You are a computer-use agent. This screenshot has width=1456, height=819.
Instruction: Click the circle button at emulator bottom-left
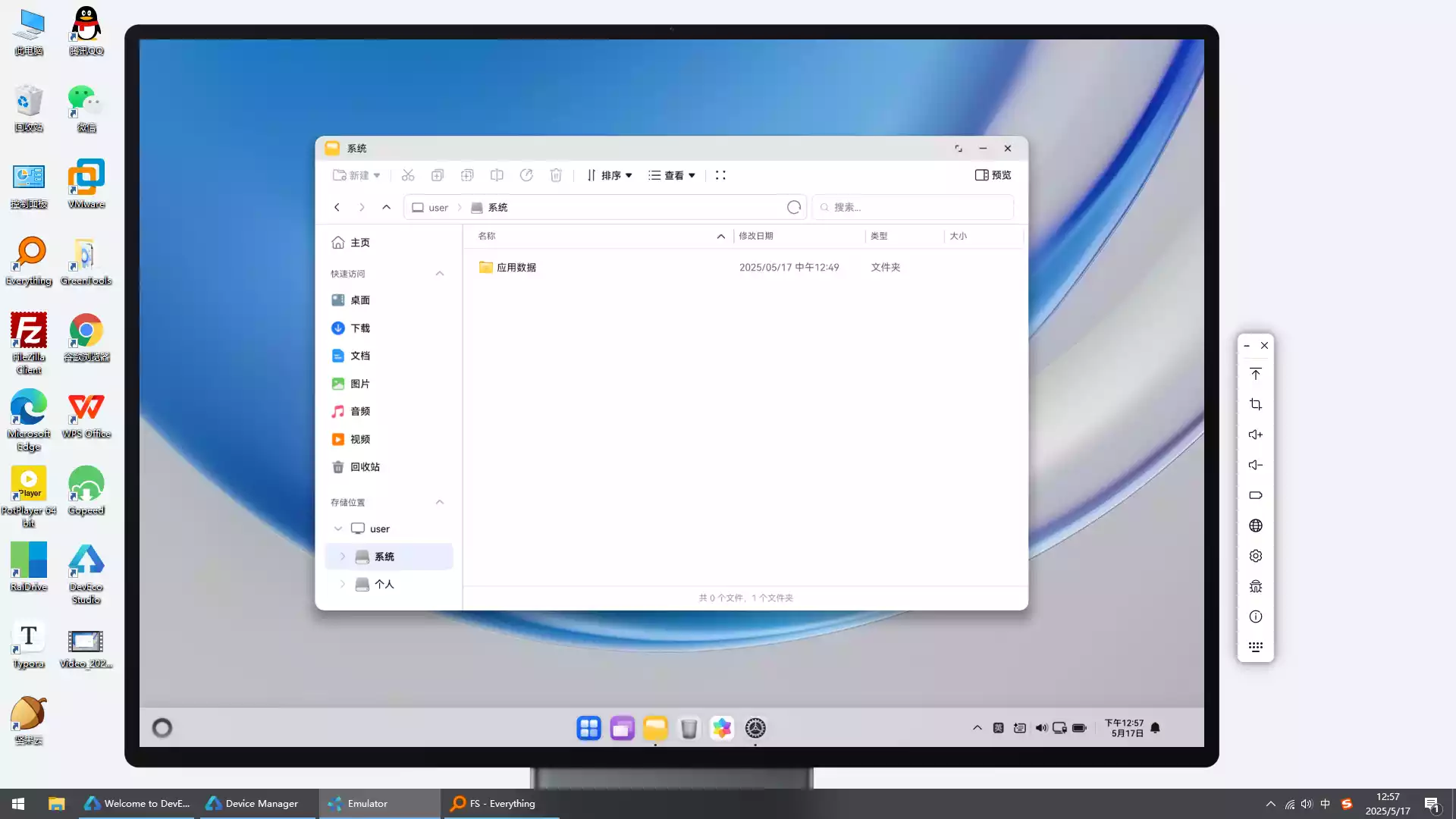(x=162, y=728)
